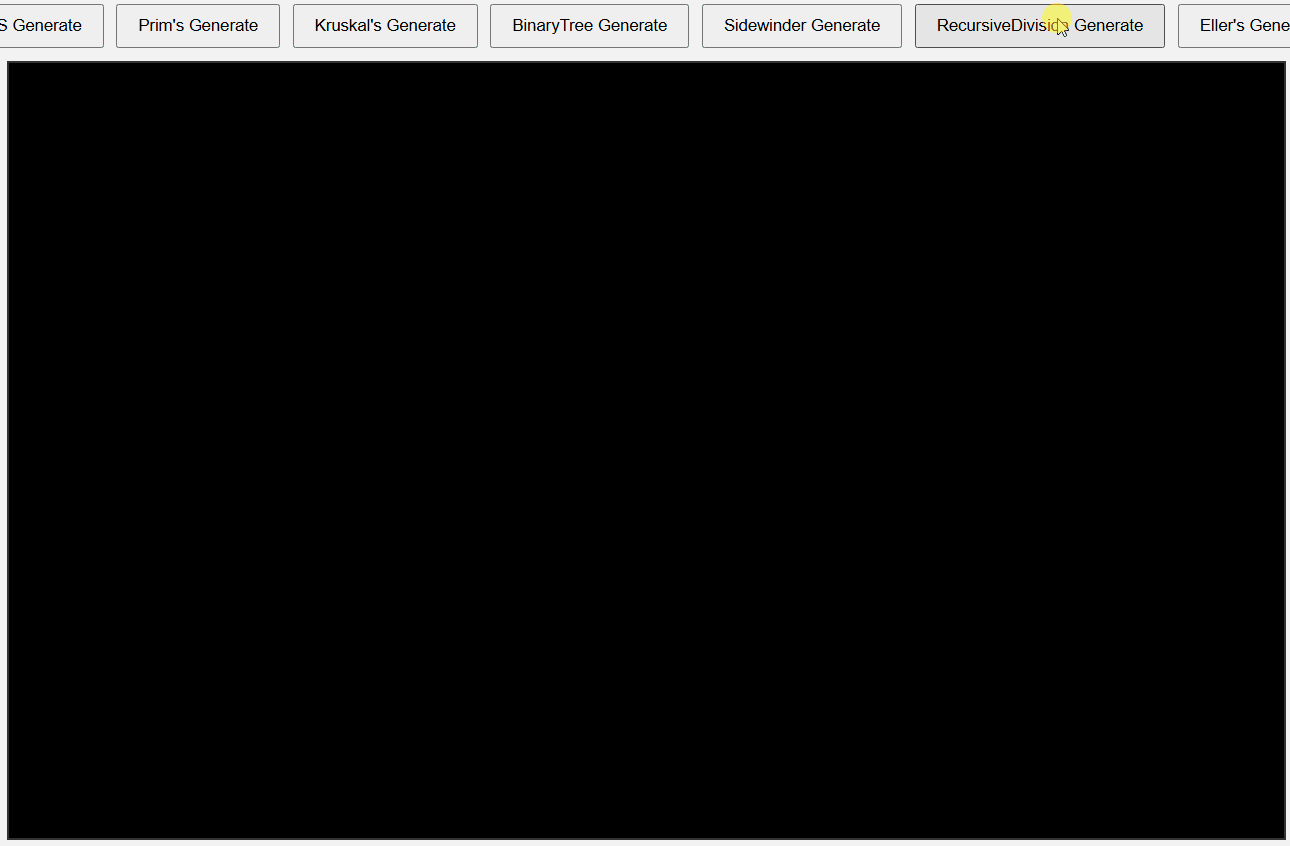Launch RecursiveDivision Generate
Image resolution: width=1290 pixels, height=846 pixels.
(1040, 26)
